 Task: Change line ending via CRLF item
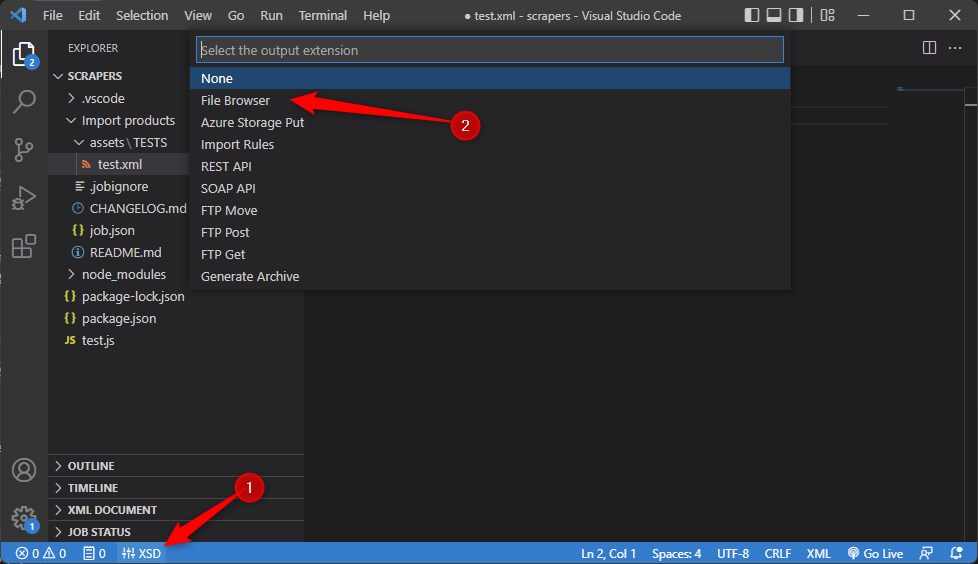[x=778, y=553]
